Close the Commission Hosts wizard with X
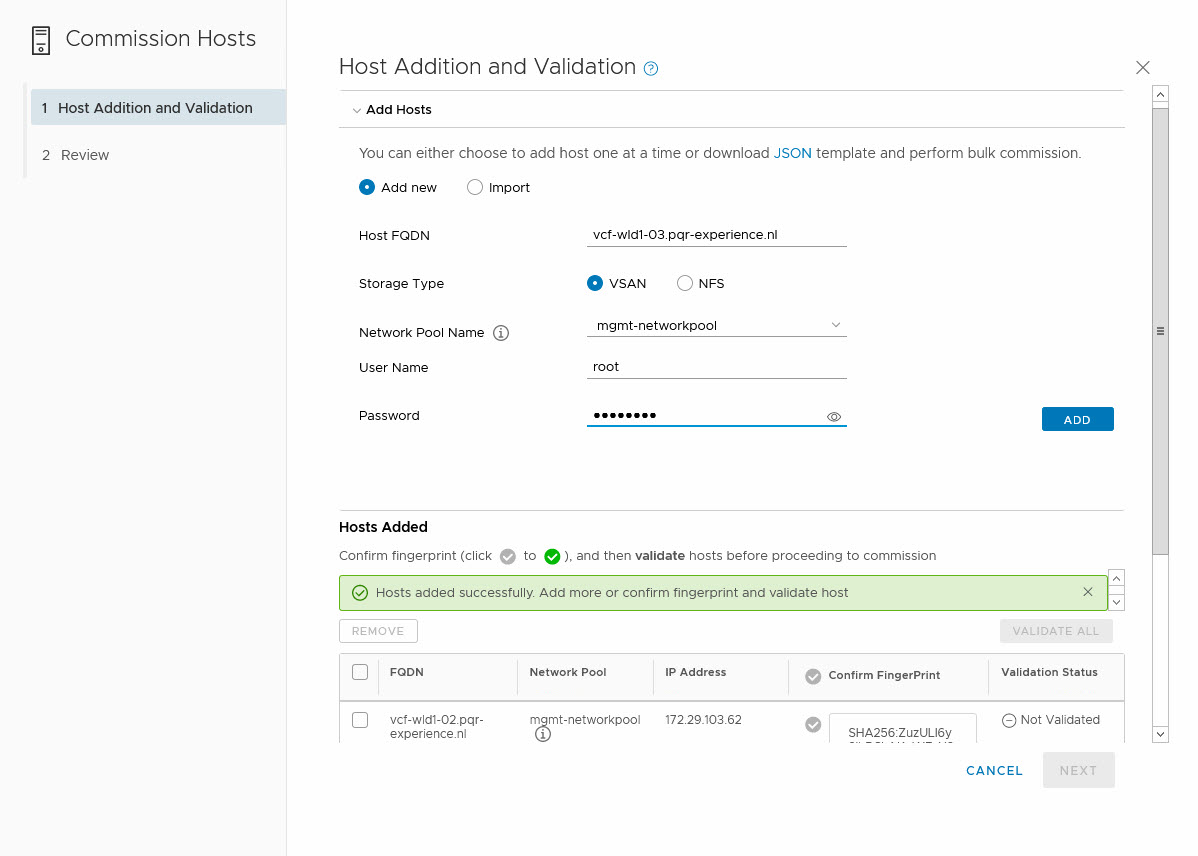Screen dimensions: 1198x856 click(x=1143, y=68)
